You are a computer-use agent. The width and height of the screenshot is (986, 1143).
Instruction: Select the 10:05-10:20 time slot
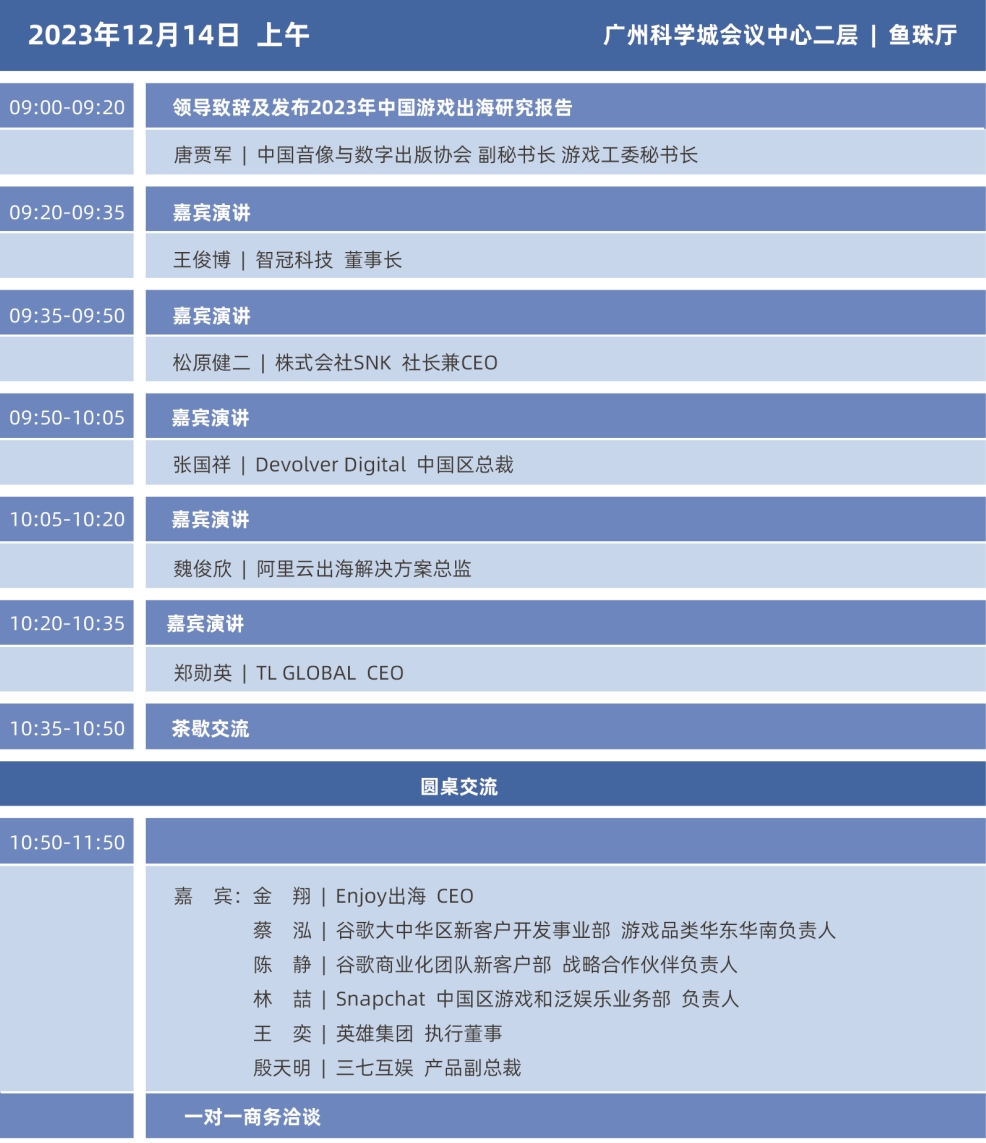(x=67, y=519)
